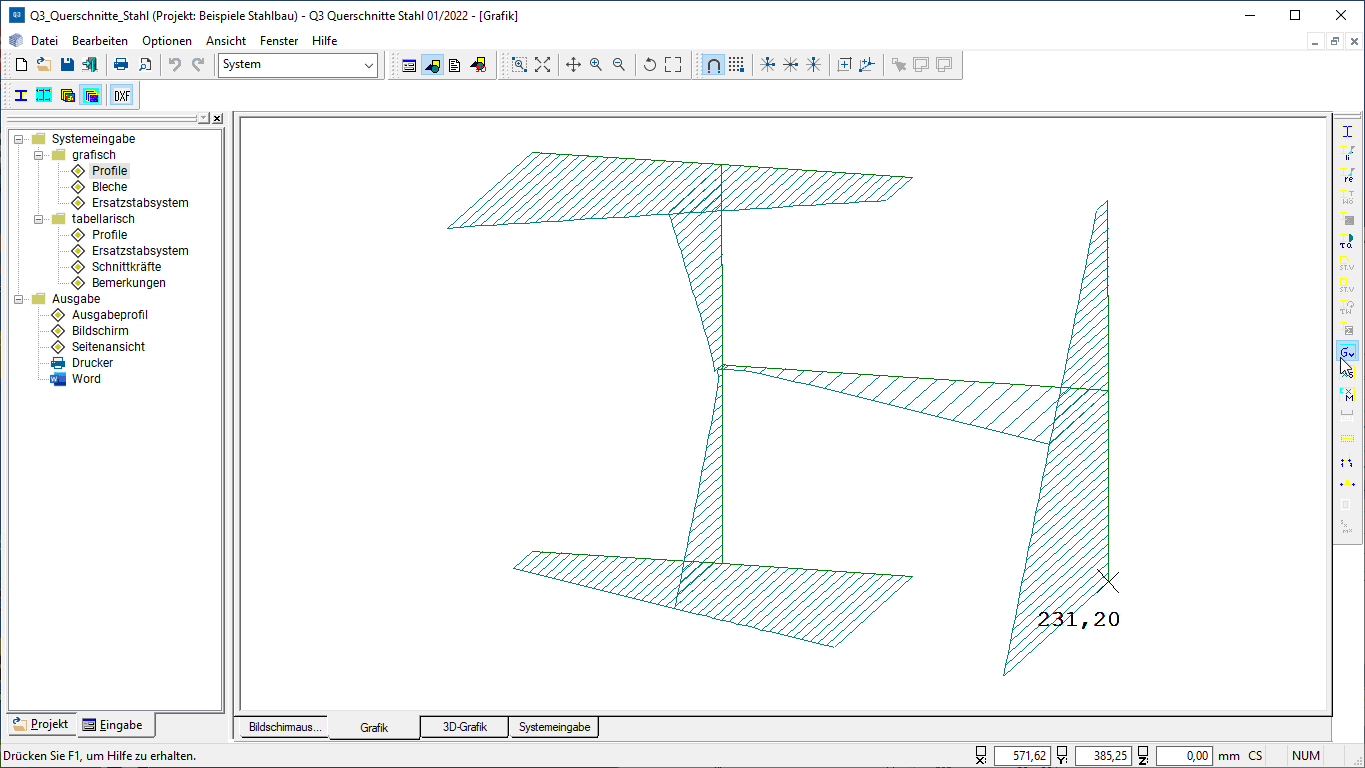
Task: Collapse the tabellarisch folder node
Action: click(39, 219)
